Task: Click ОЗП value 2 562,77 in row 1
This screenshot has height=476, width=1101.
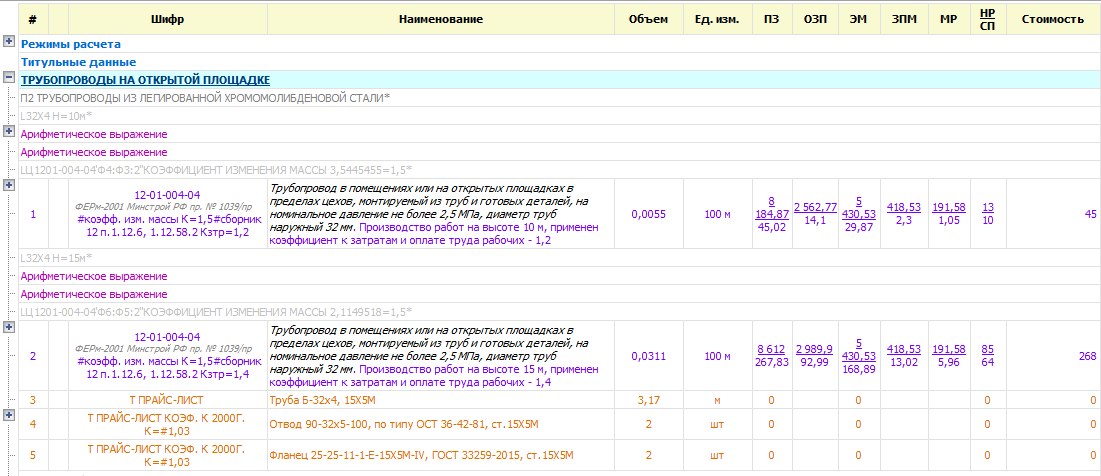Action: click(815, 207)
